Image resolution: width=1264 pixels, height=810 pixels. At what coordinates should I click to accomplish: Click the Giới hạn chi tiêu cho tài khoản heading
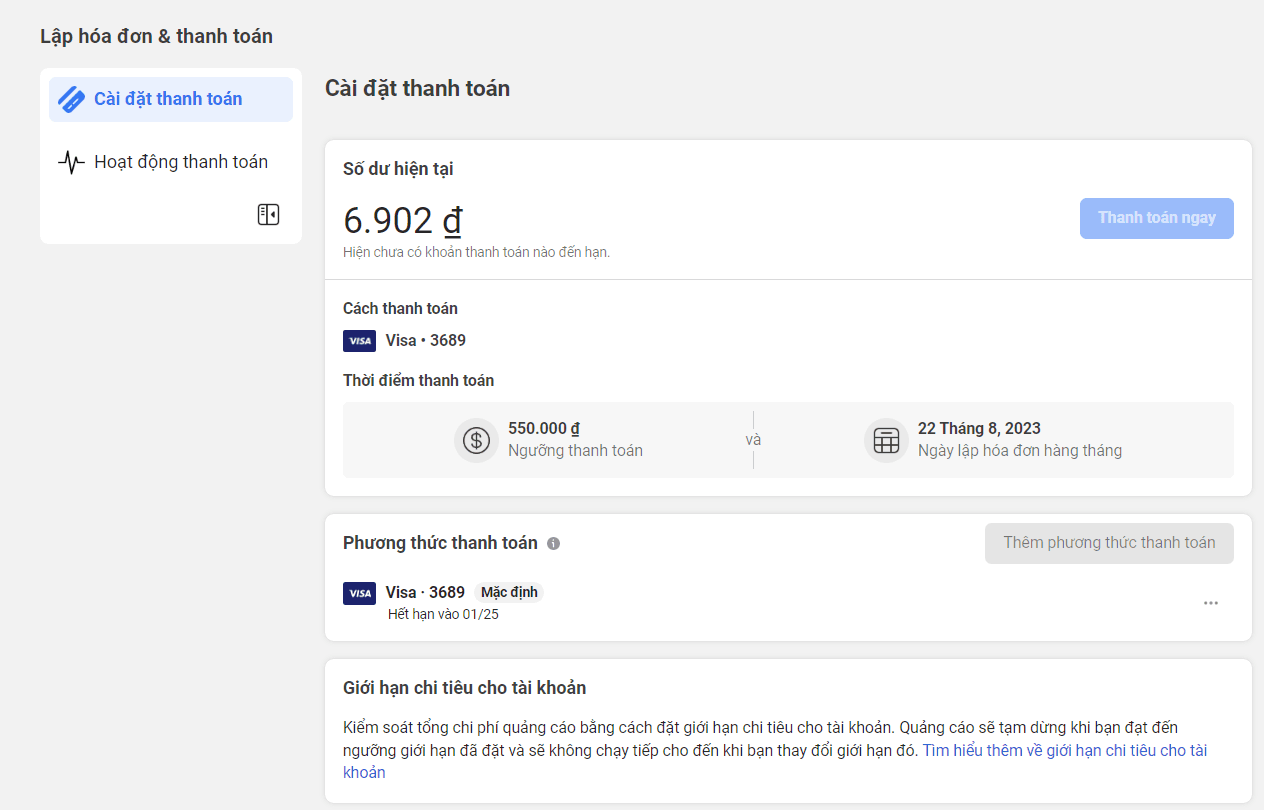[x=464, y=688]
